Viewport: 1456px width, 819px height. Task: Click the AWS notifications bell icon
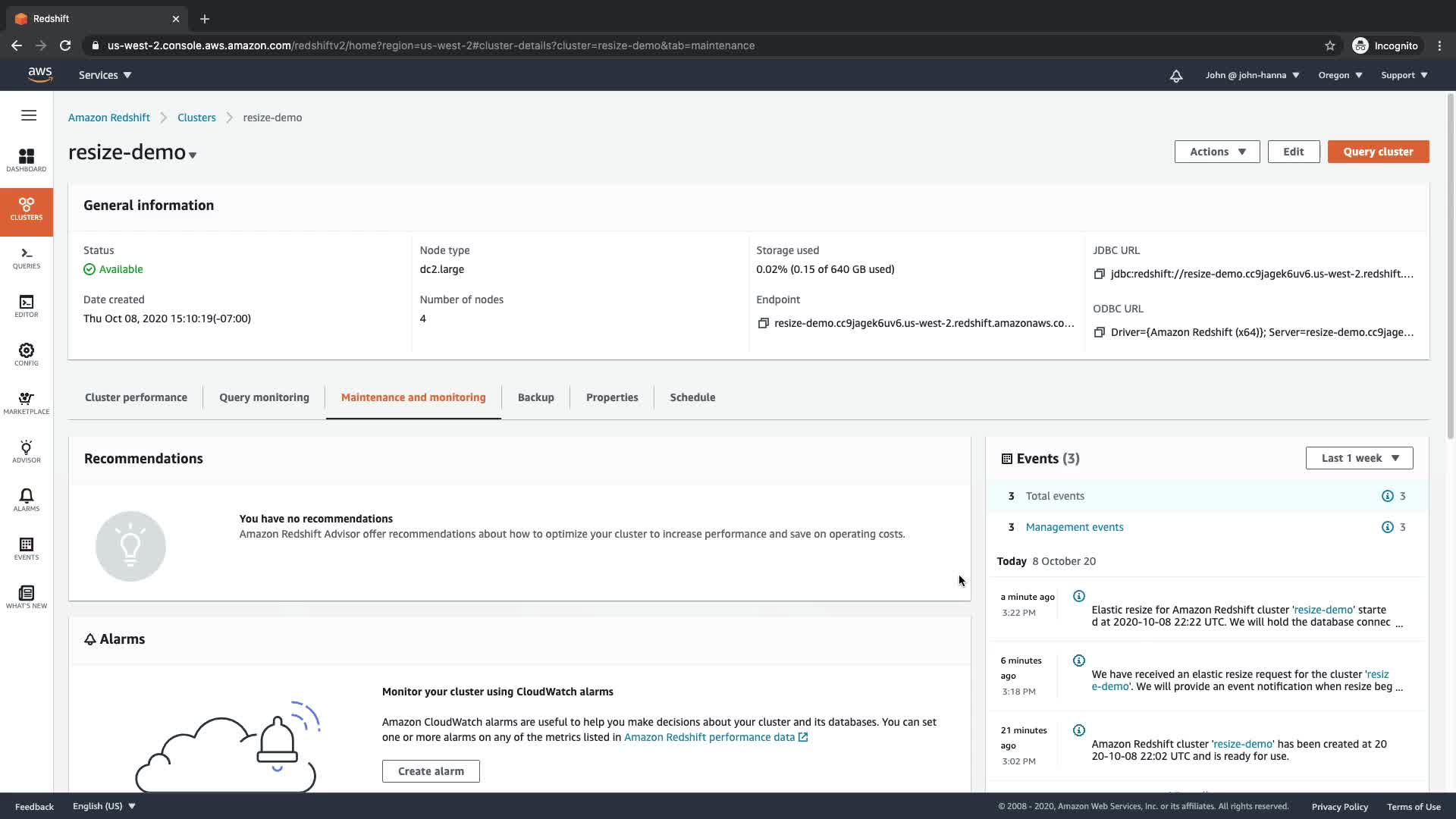pos(1175,75)
